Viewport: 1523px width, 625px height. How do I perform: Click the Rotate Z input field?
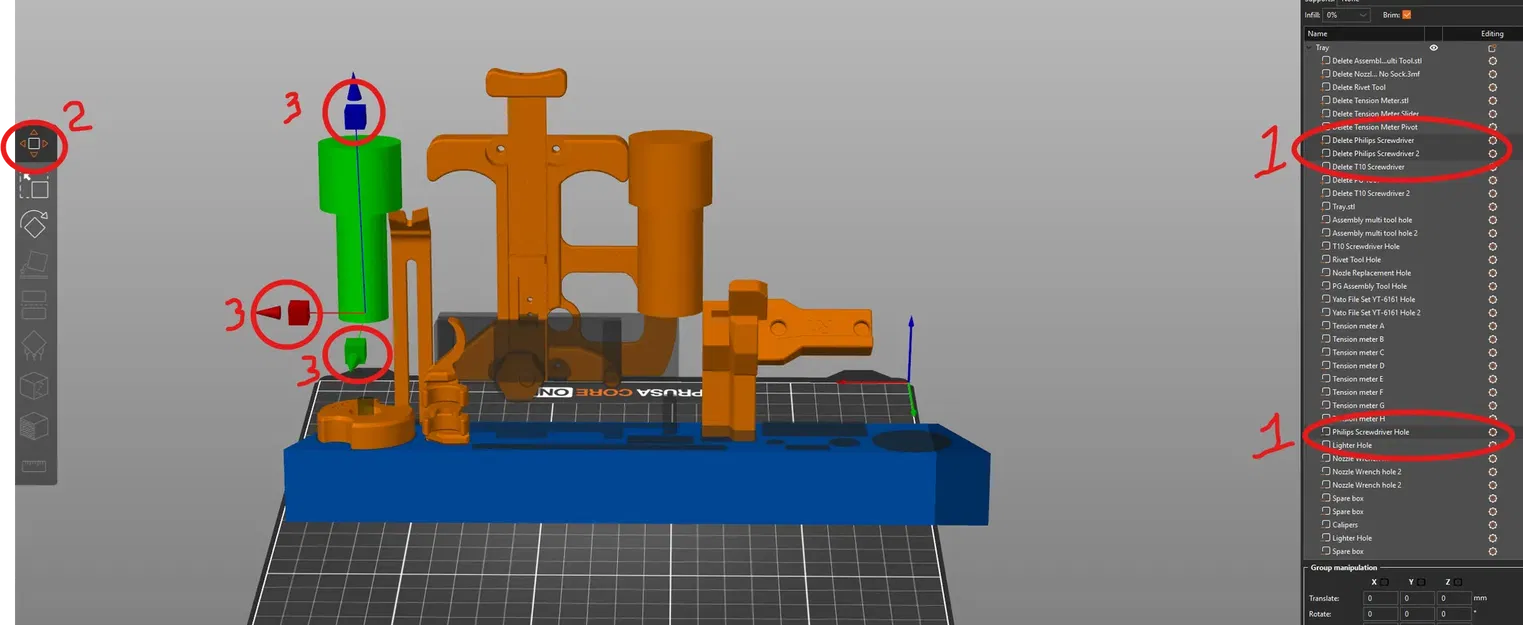tap(1454, 614)
